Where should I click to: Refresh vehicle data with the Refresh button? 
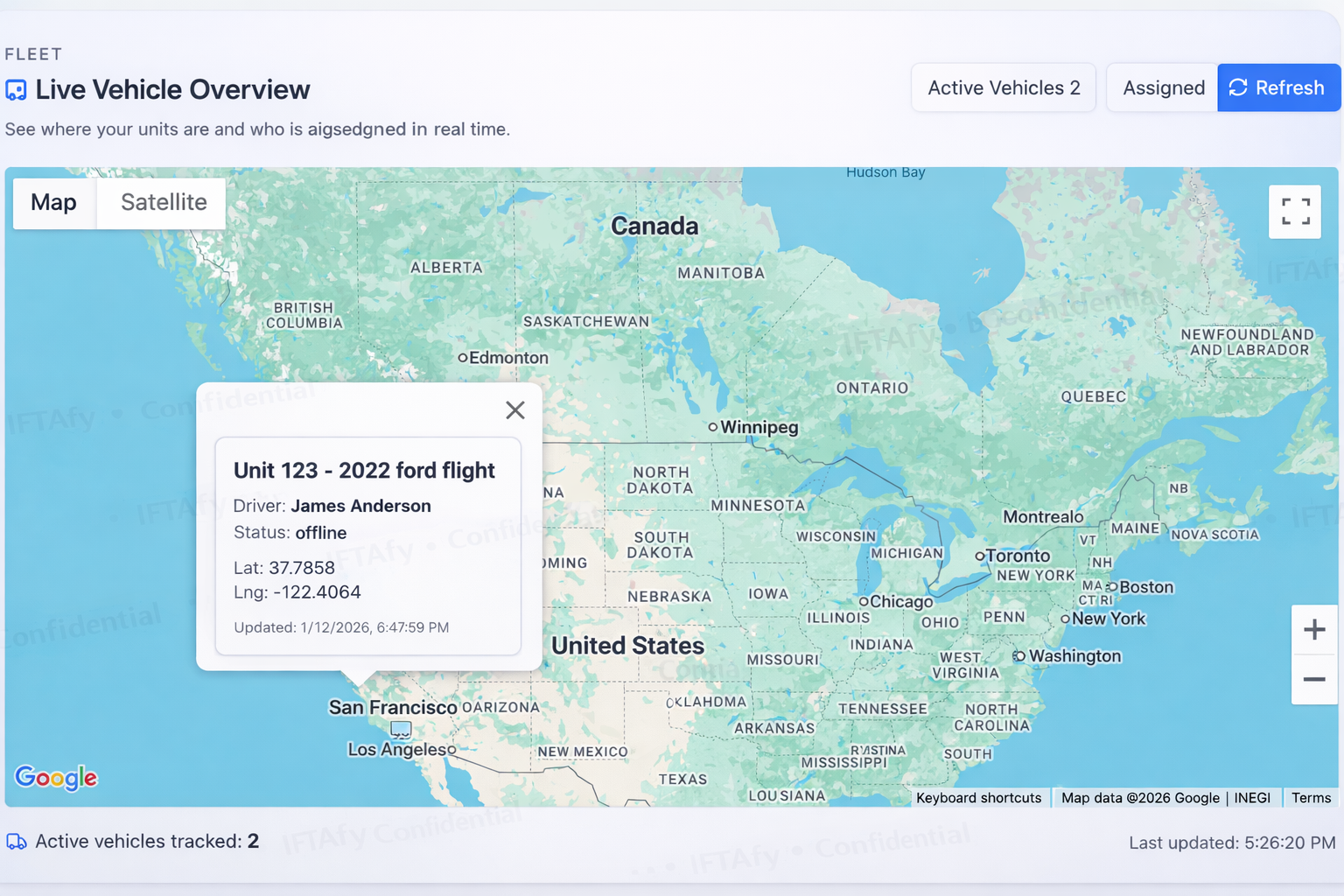(x=1278, y=87)
